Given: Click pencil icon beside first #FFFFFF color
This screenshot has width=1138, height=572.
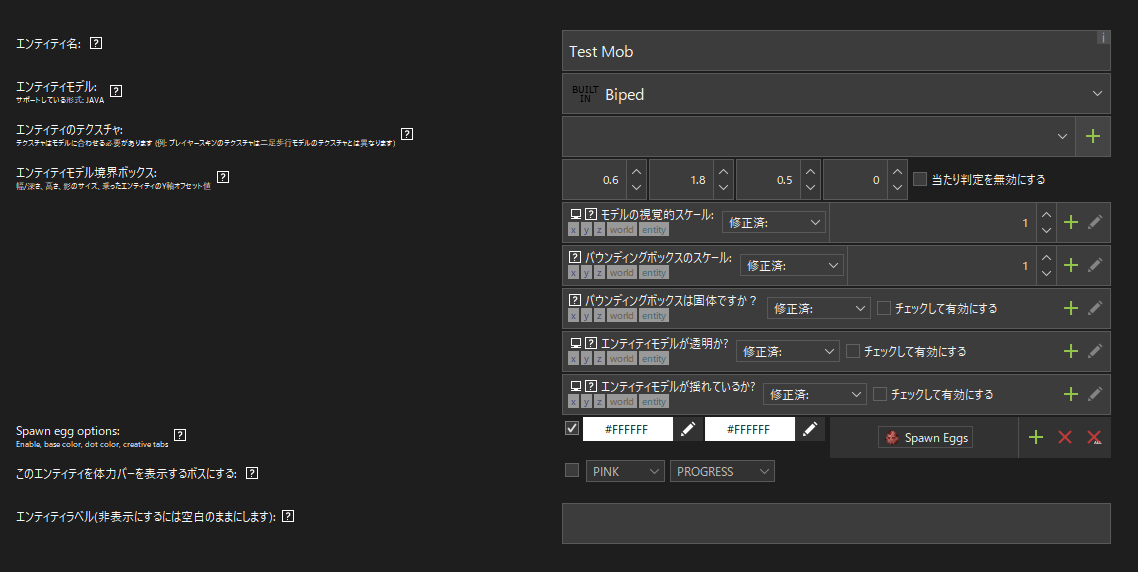Looking at the screenshot, I should point(687,429).
